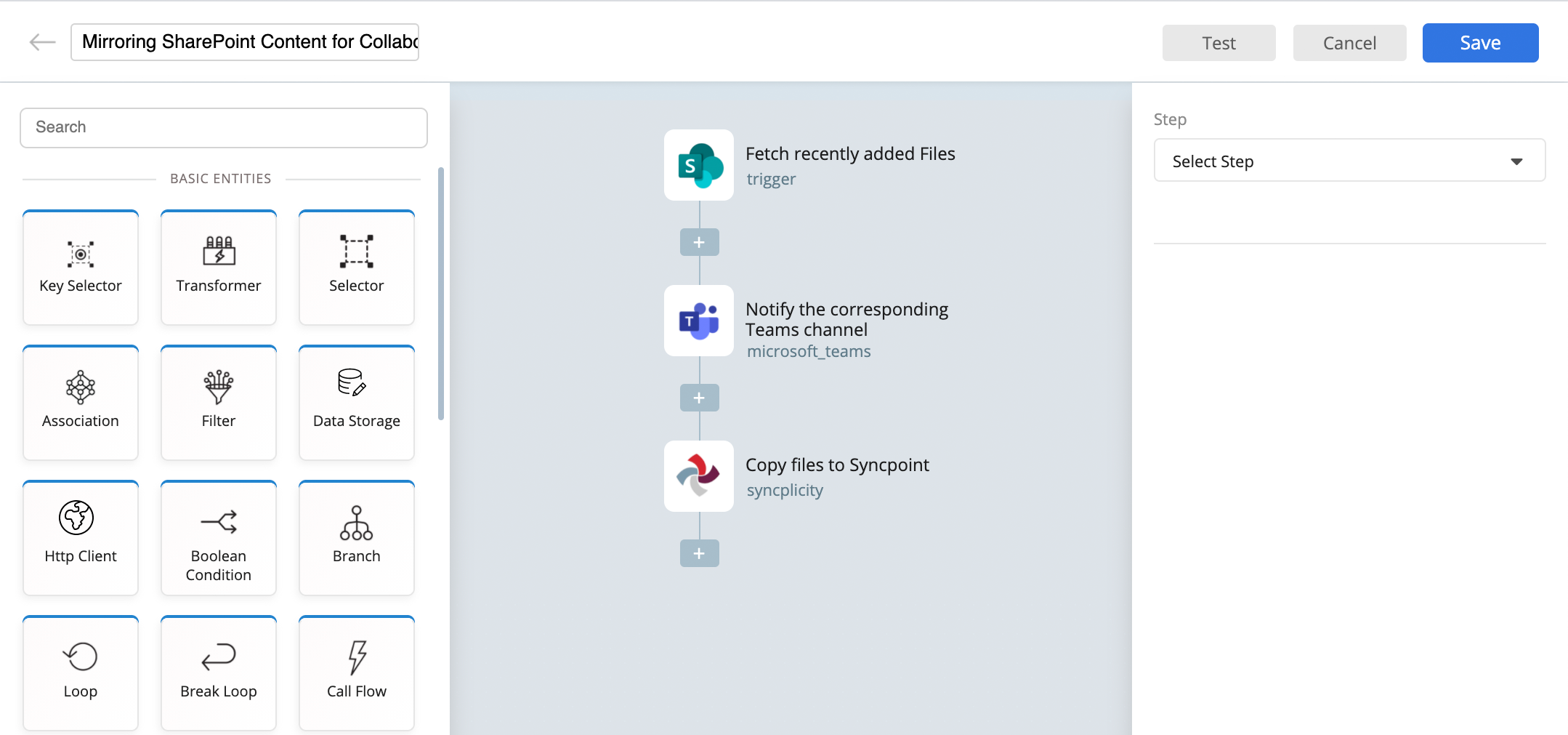Add step after the Teams notification
The height and width of the screenshot is (735, 1568).
(700, 398)
